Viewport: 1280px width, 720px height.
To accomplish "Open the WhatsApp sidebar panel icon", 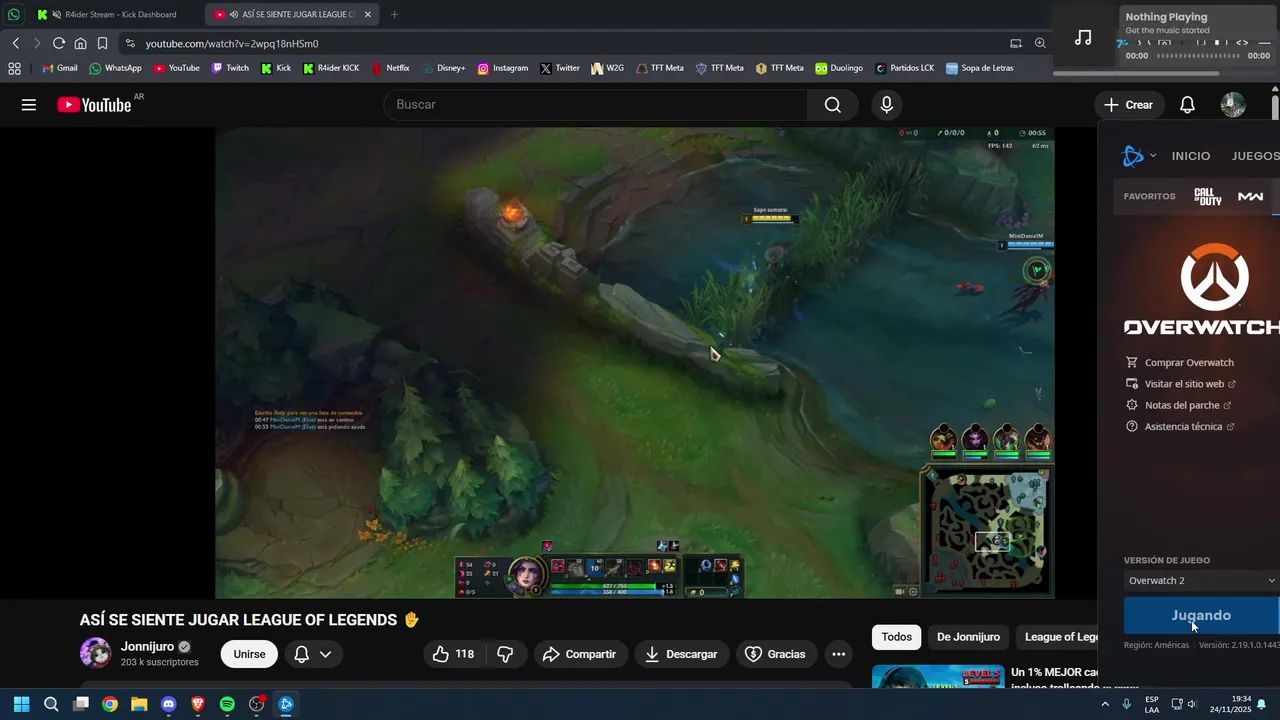I will click(14, 15).
